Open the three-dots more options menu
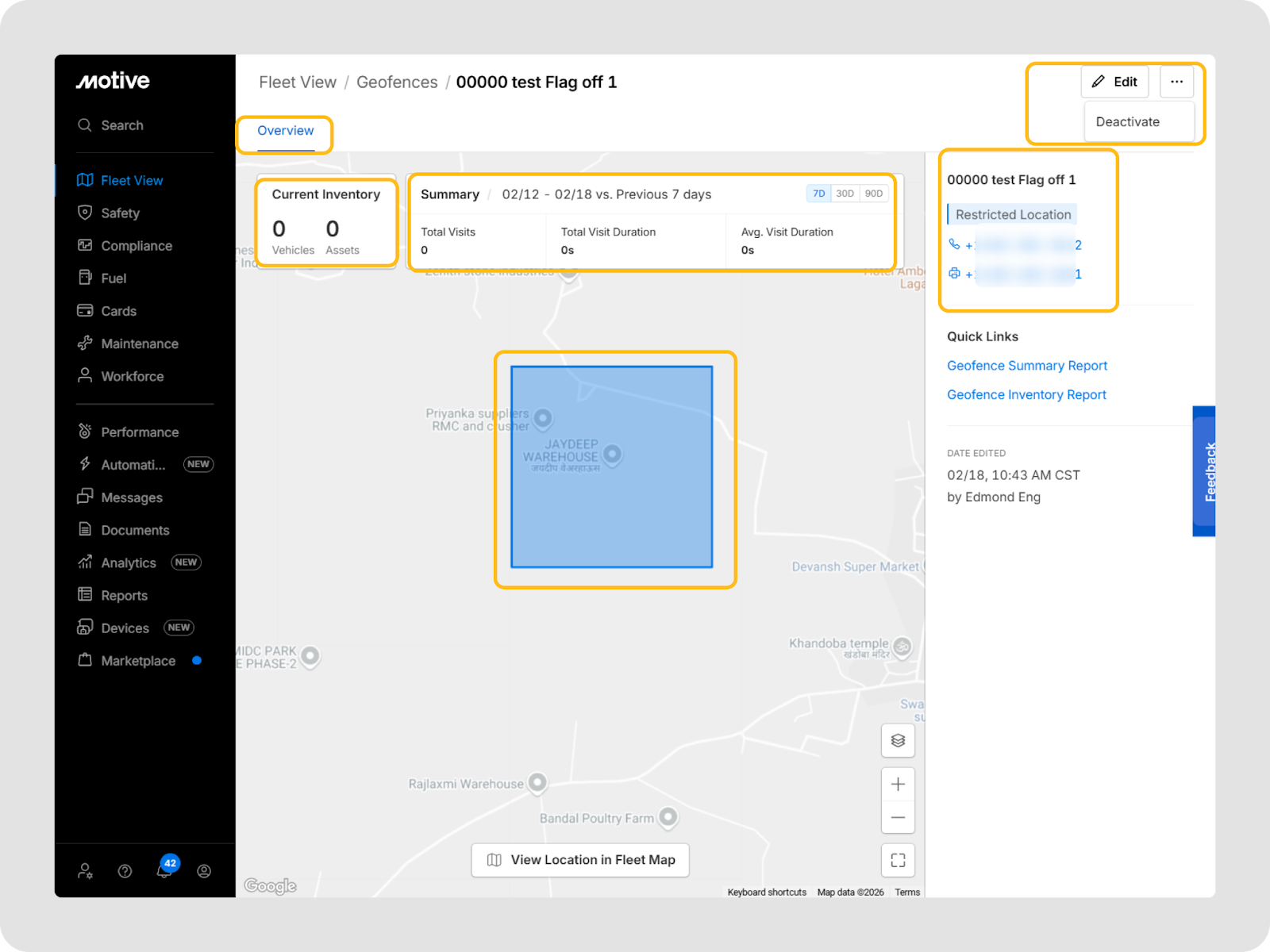 coord(1176,82)
